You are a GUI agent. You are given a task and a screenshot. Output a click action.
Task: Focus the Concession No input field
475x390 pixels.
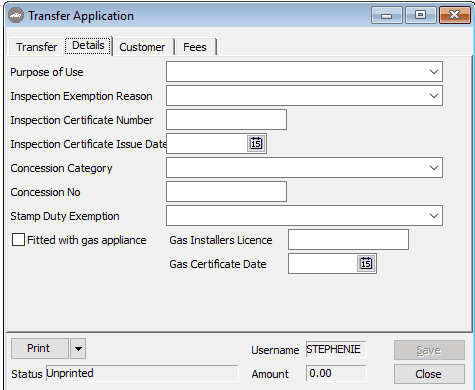click(x=226, y=192)
